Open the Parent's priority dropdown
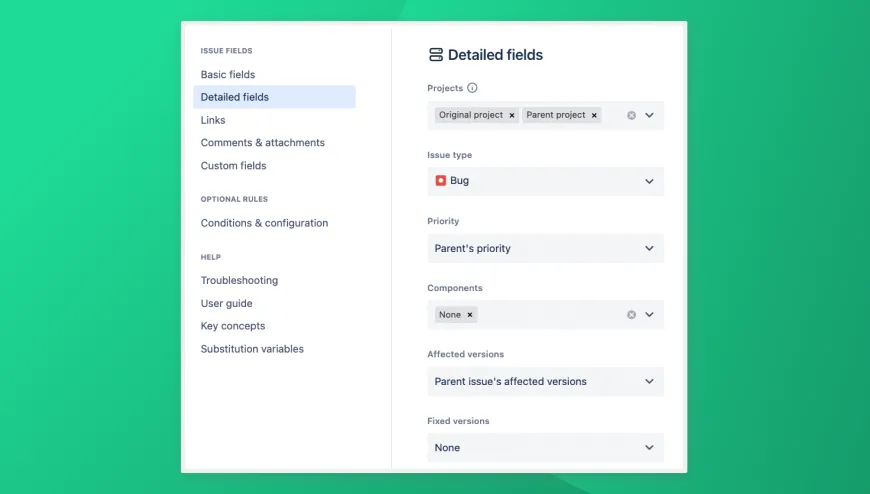The image size is (870, 494). [x=545, y=248]
